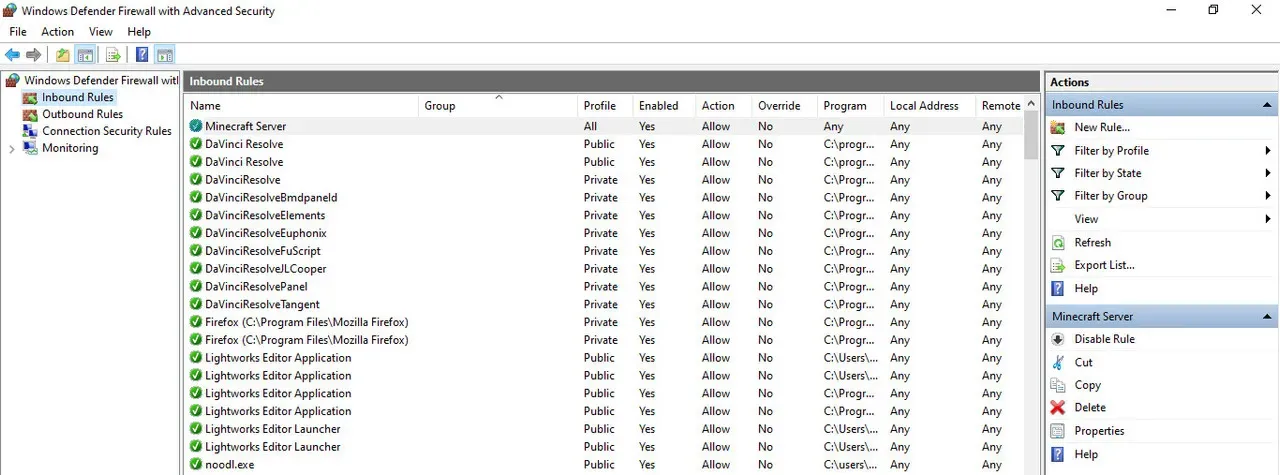Sort by the Remote column header
The image size is (1280, 475).
click(x=1000, y=106)
